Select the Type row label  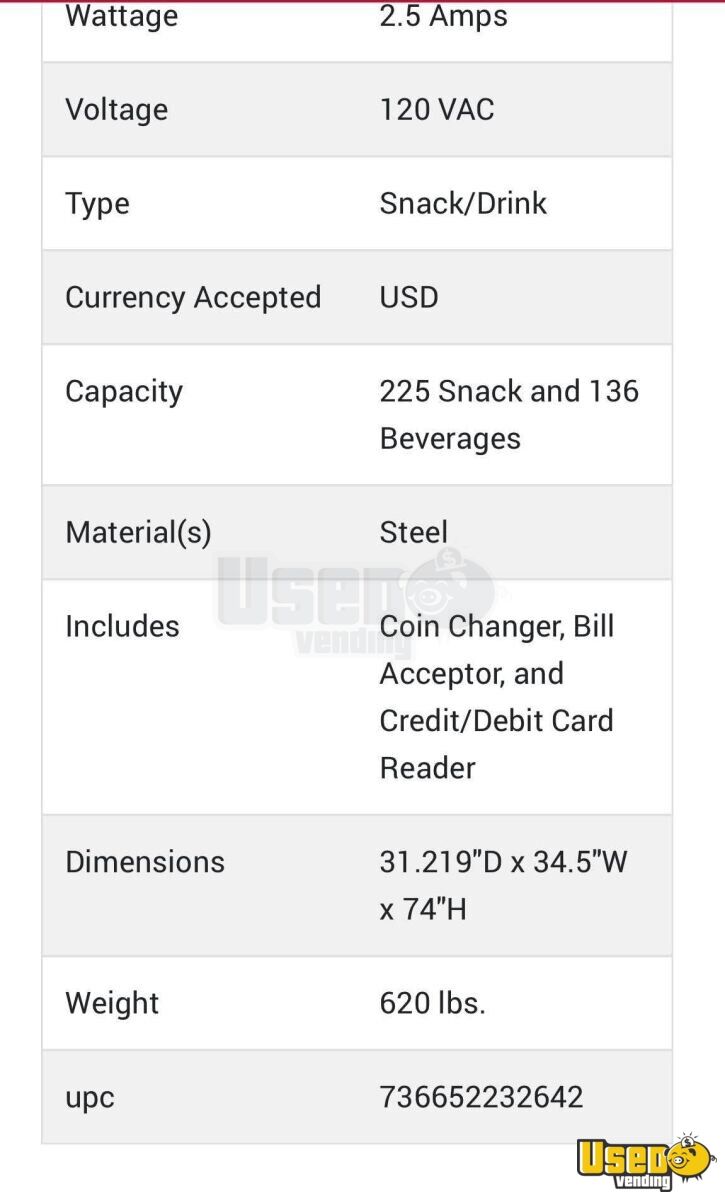click(97, 203)
